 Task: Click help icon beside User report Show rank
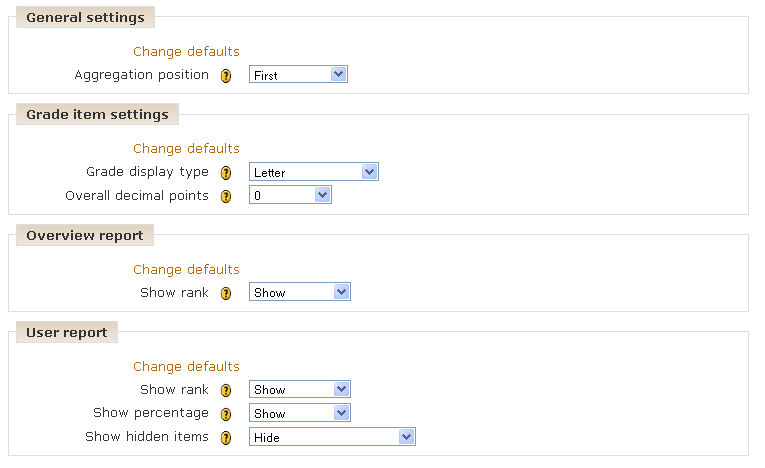[225, 390]
